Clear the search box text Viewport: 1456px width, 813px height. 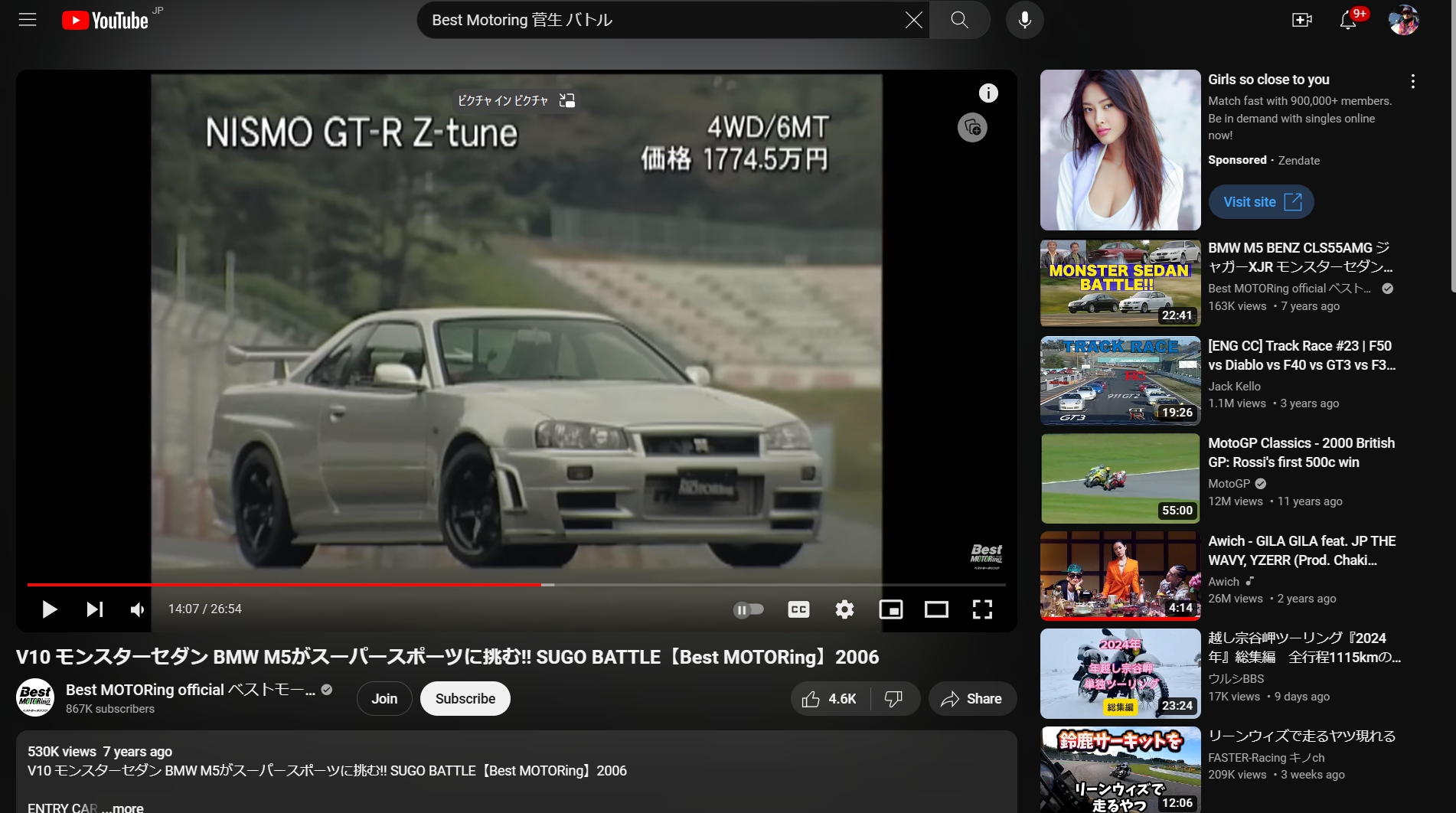(x=913, y=20)
